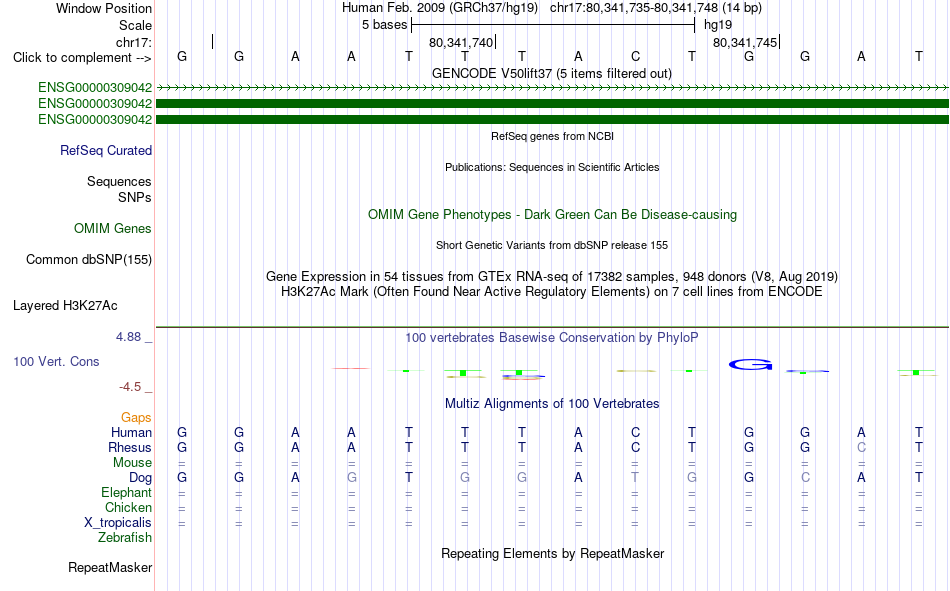Click the Common dbSNP(155) label
950x591 pixels.
(x=89, y=259)
